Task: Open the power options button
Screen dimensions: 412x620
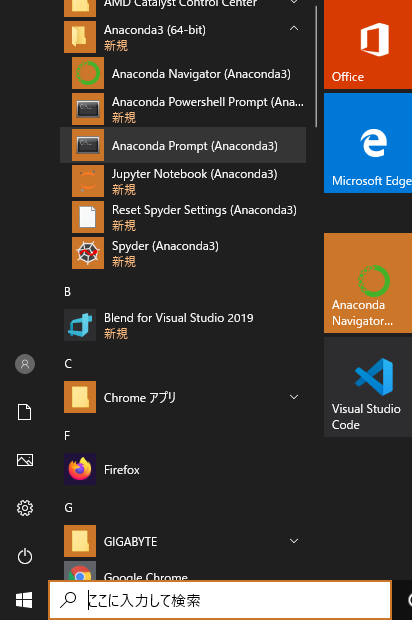Action: point(25,556)
